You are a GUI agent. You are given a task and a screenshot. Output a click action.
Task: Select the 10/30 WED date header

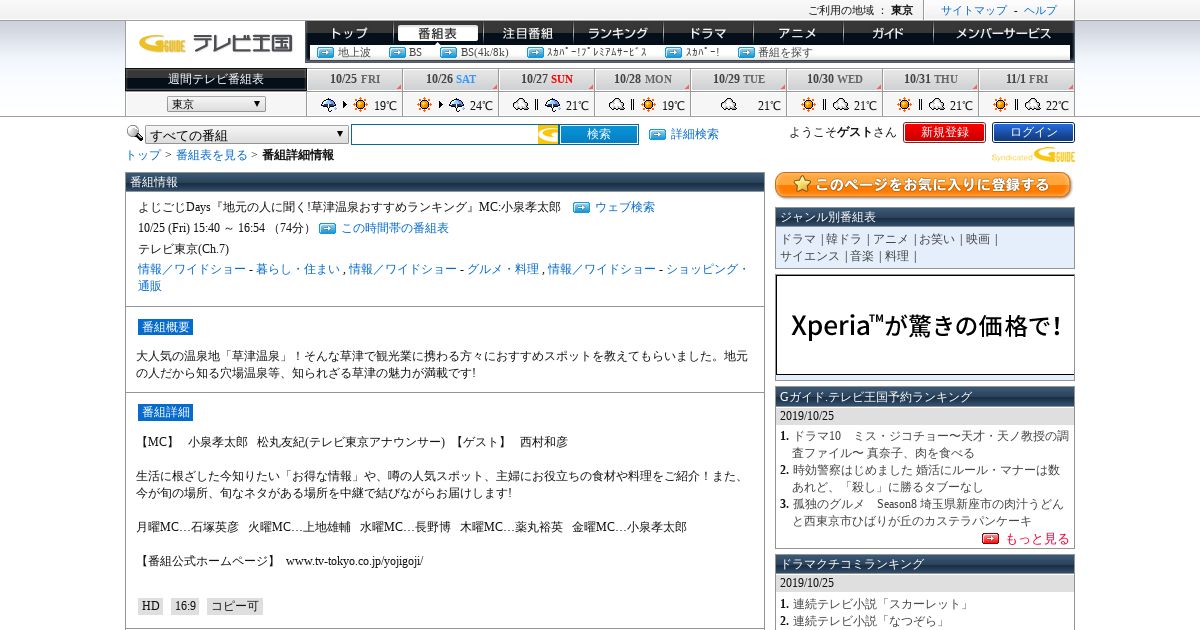pos(834,79)
